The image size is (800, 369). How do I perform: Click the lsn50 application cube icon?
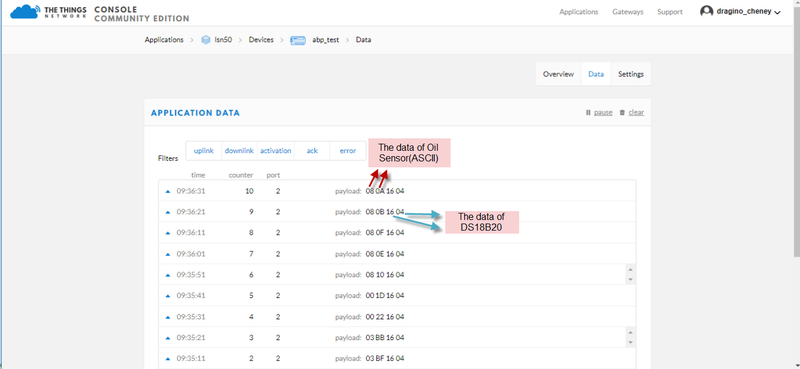(206, 39)
